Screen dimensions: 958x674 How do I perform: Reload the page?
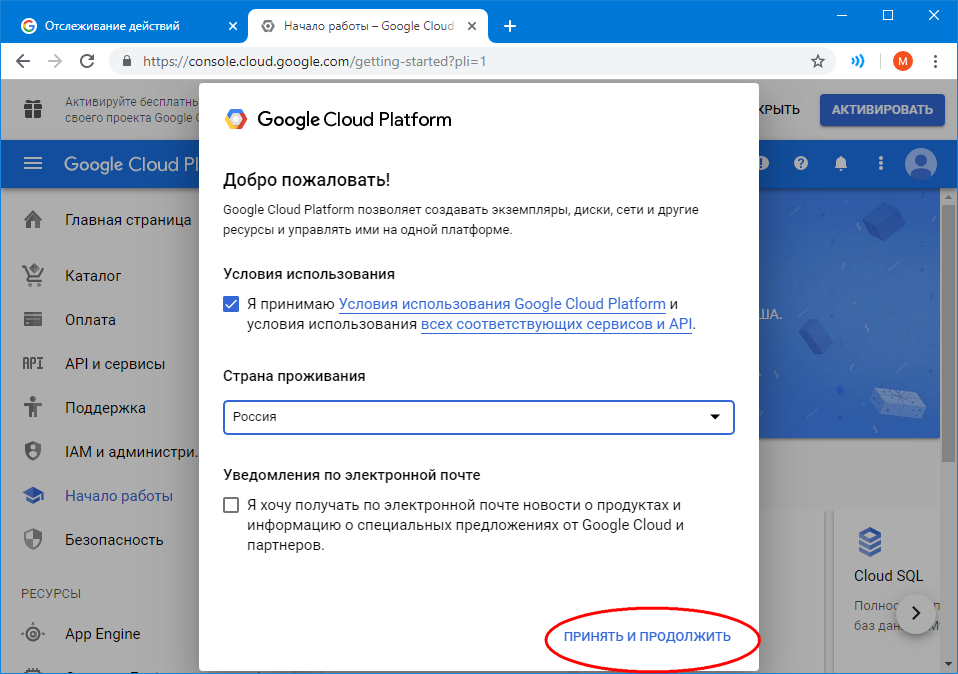point(87,61)
